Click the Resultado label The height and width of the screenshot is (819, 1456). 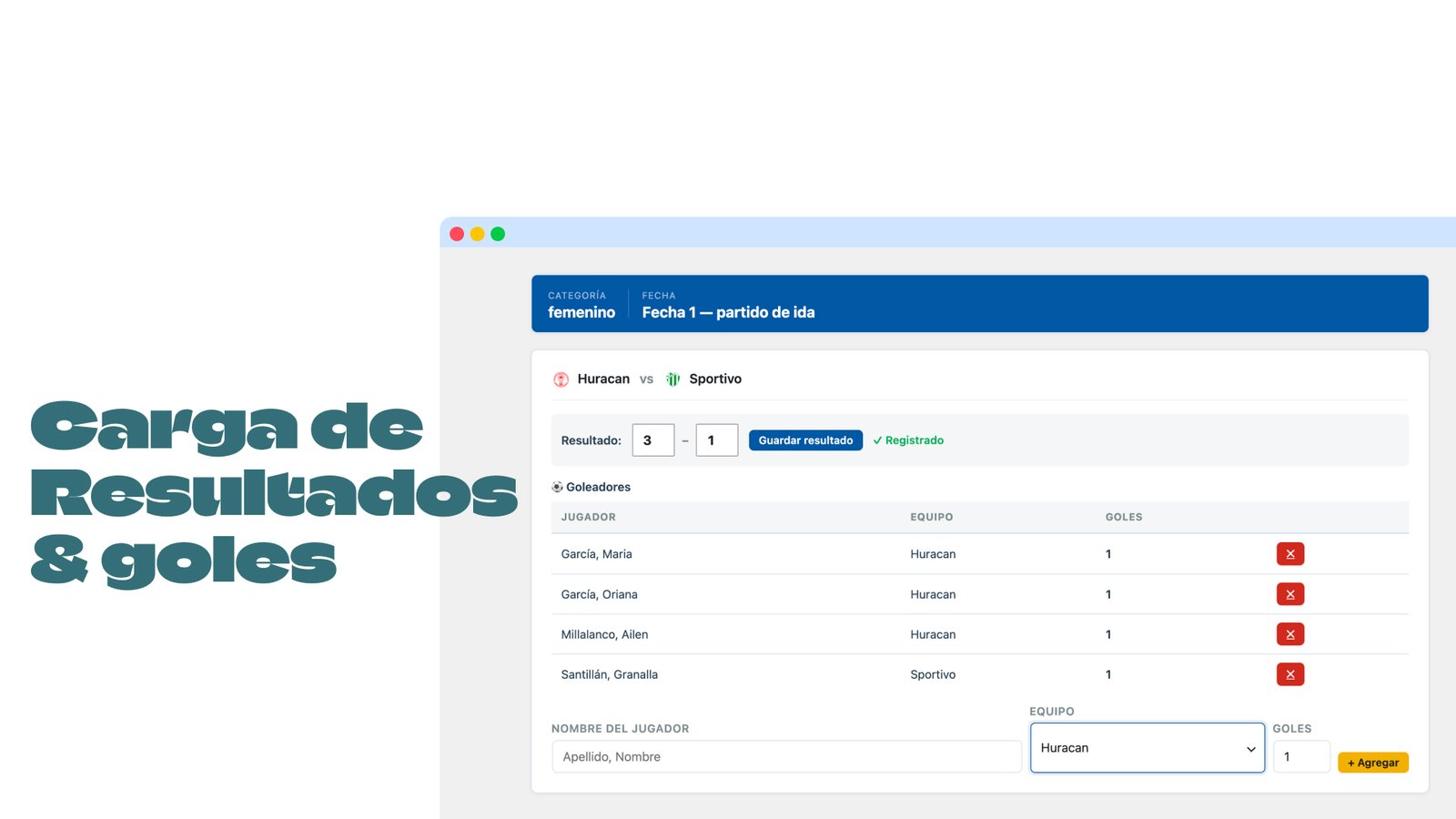(591, 440)
